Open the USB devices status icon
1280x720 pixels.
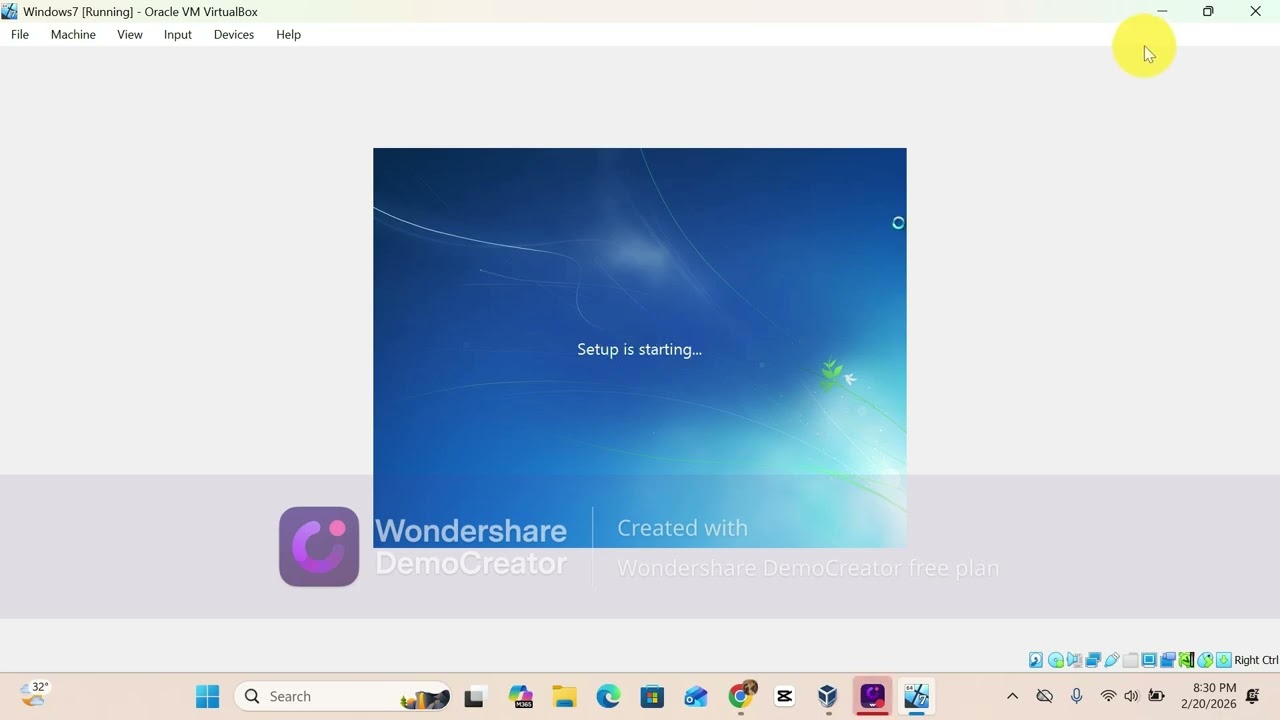click(x=1112, y=660)
